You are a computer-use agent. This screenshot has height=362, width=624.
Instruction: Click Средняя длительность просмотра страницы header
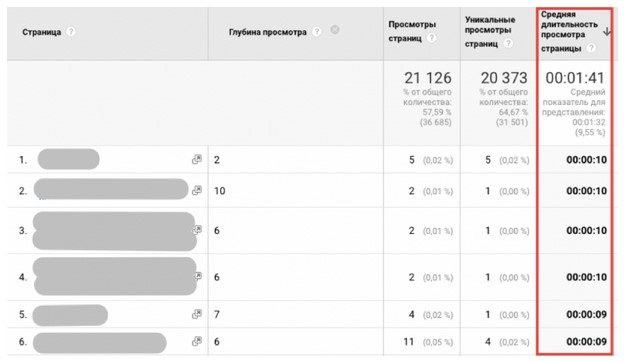tap(569, 31)
